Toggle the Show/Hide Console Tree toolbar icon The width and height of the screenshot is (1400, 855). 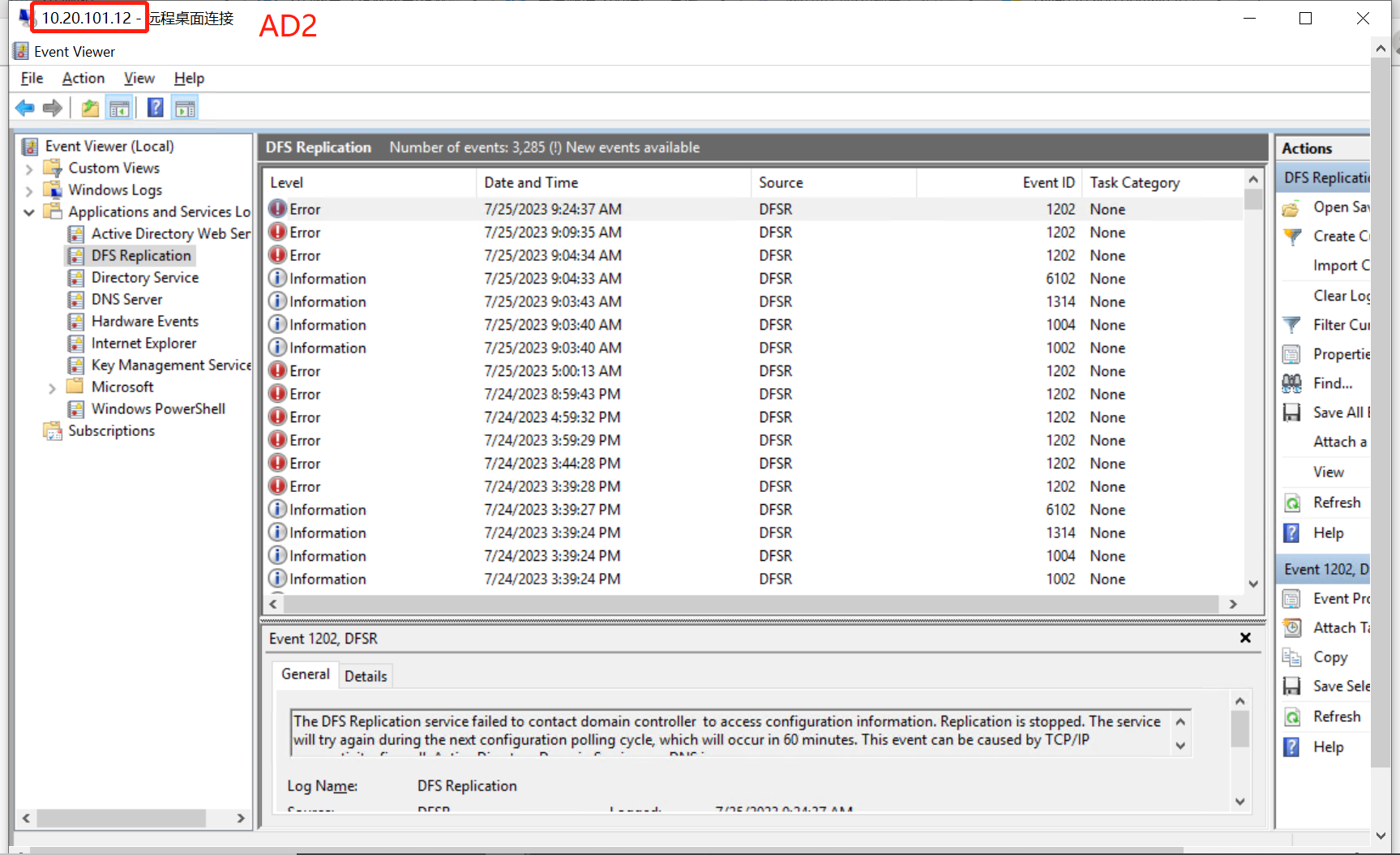click(x=119, y=108)
